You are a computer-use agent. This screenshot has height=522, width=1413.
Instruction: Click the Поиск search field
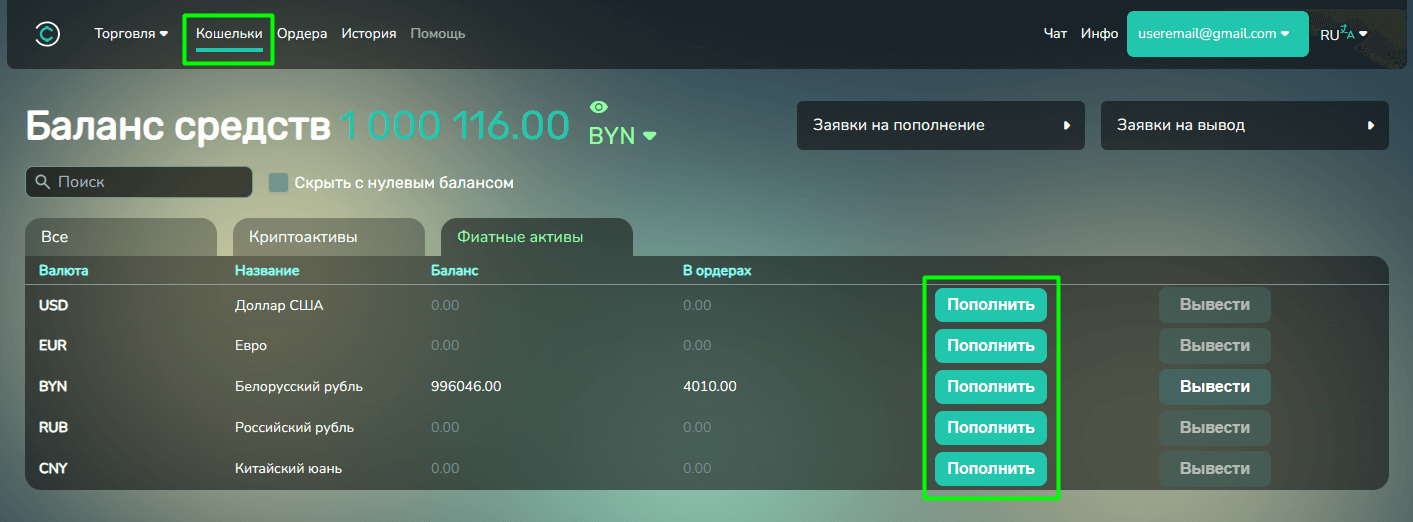click(x=150, y=182)
